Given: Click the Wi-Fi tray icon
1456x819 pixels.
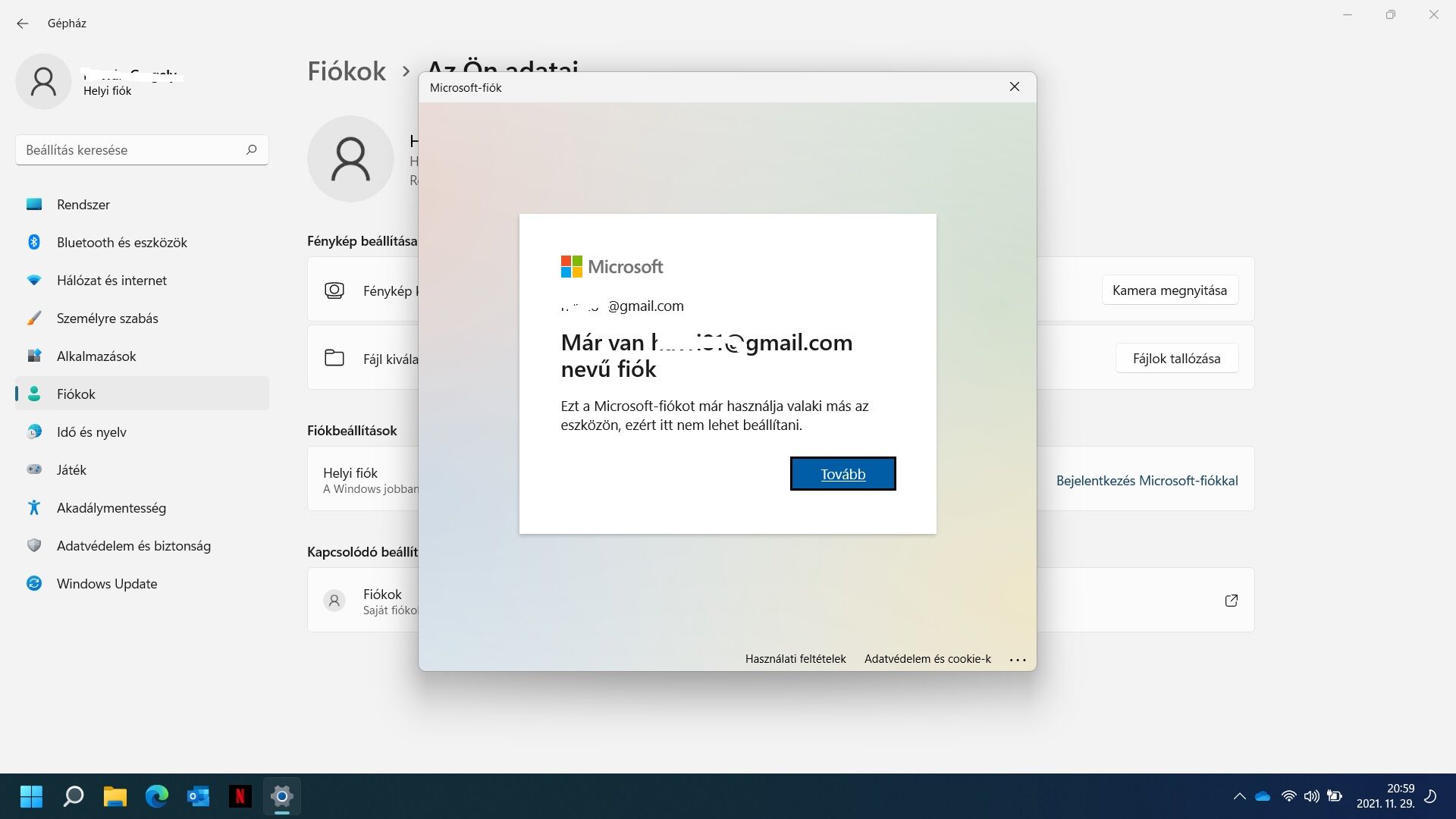Looking at the screenshot, I should coord(1288,796).
